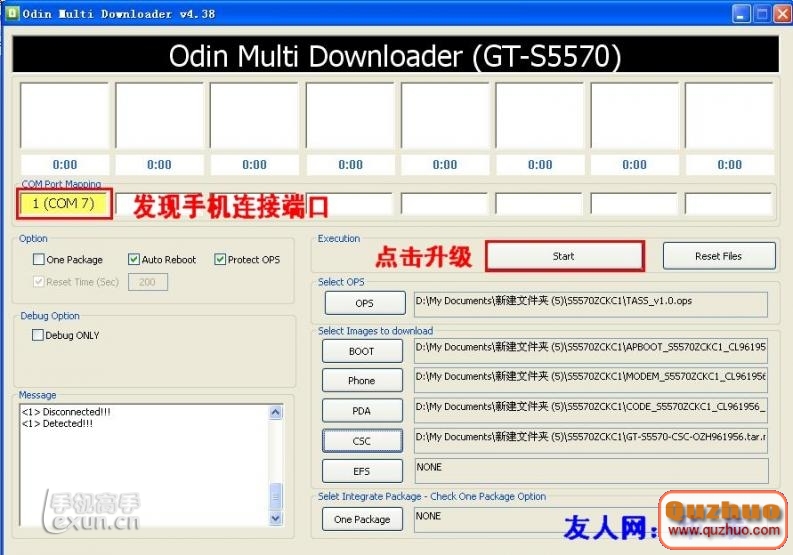This screenshot has width=793, height=555.
Task: Uncheck the Auto Reboot option
Action: tap(134, 260)
